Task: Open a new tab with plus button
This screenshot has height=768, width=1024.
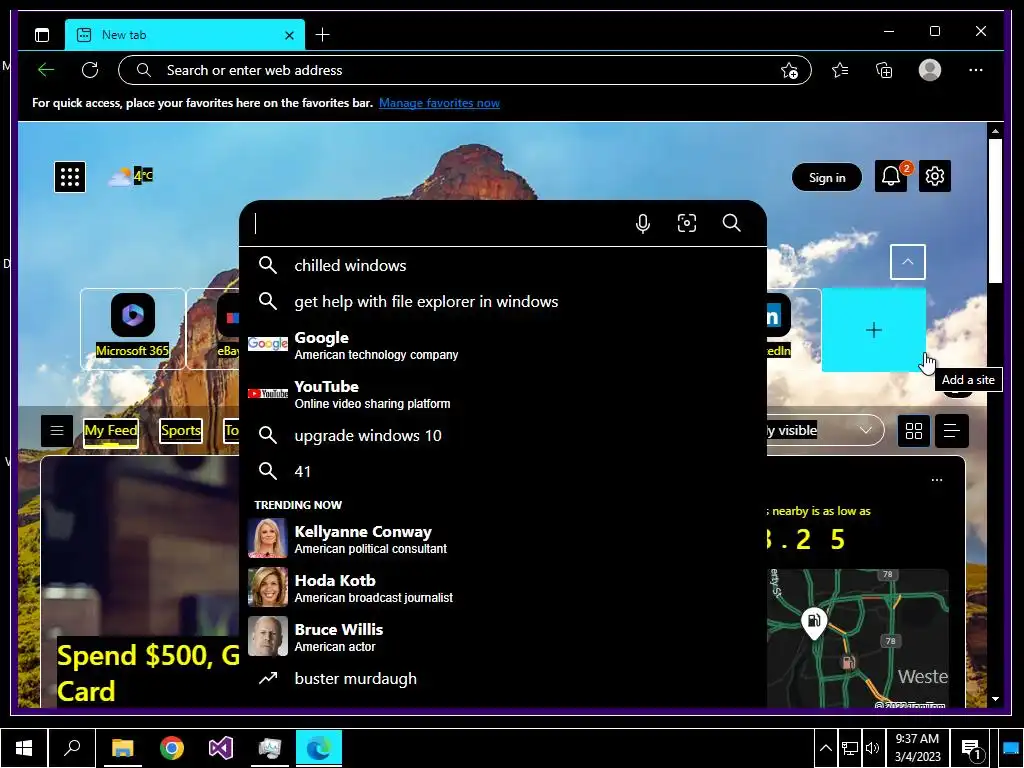Action: pyautogui.click(x=323, y=35)
